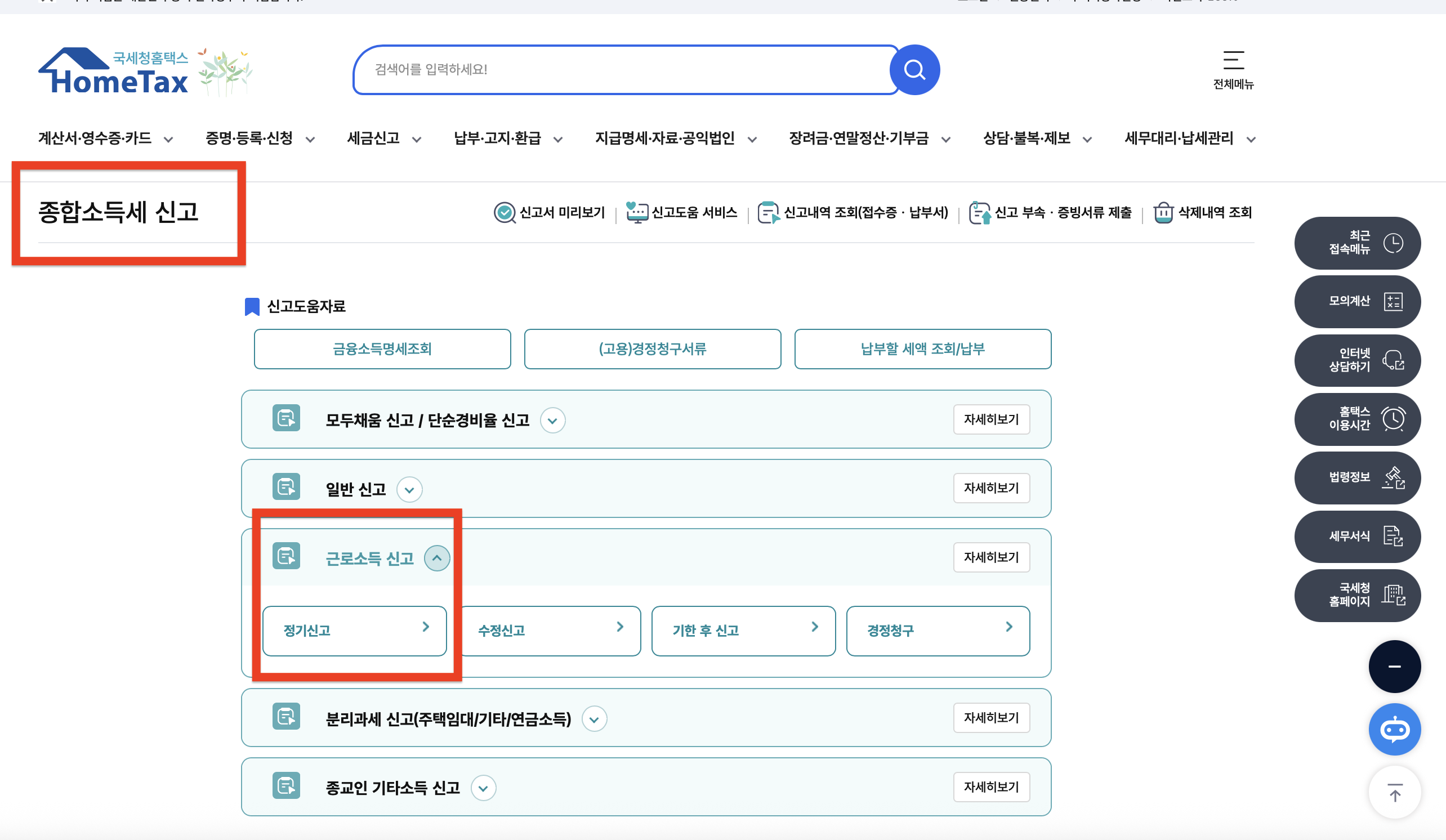The image size is (1446, 840).
Task: Open the 세금신고 top menu
Action: pos(383,138)
